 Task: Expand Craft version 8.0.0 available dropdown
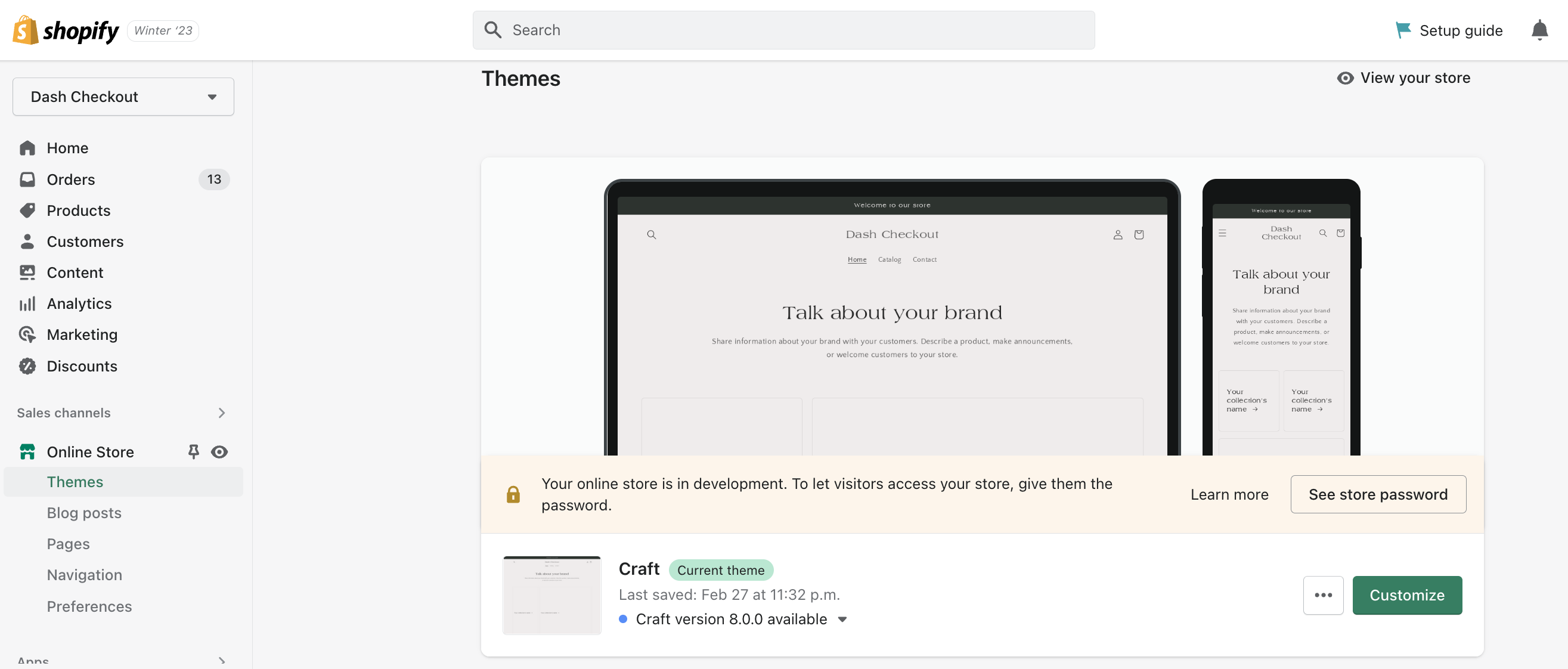842,619
